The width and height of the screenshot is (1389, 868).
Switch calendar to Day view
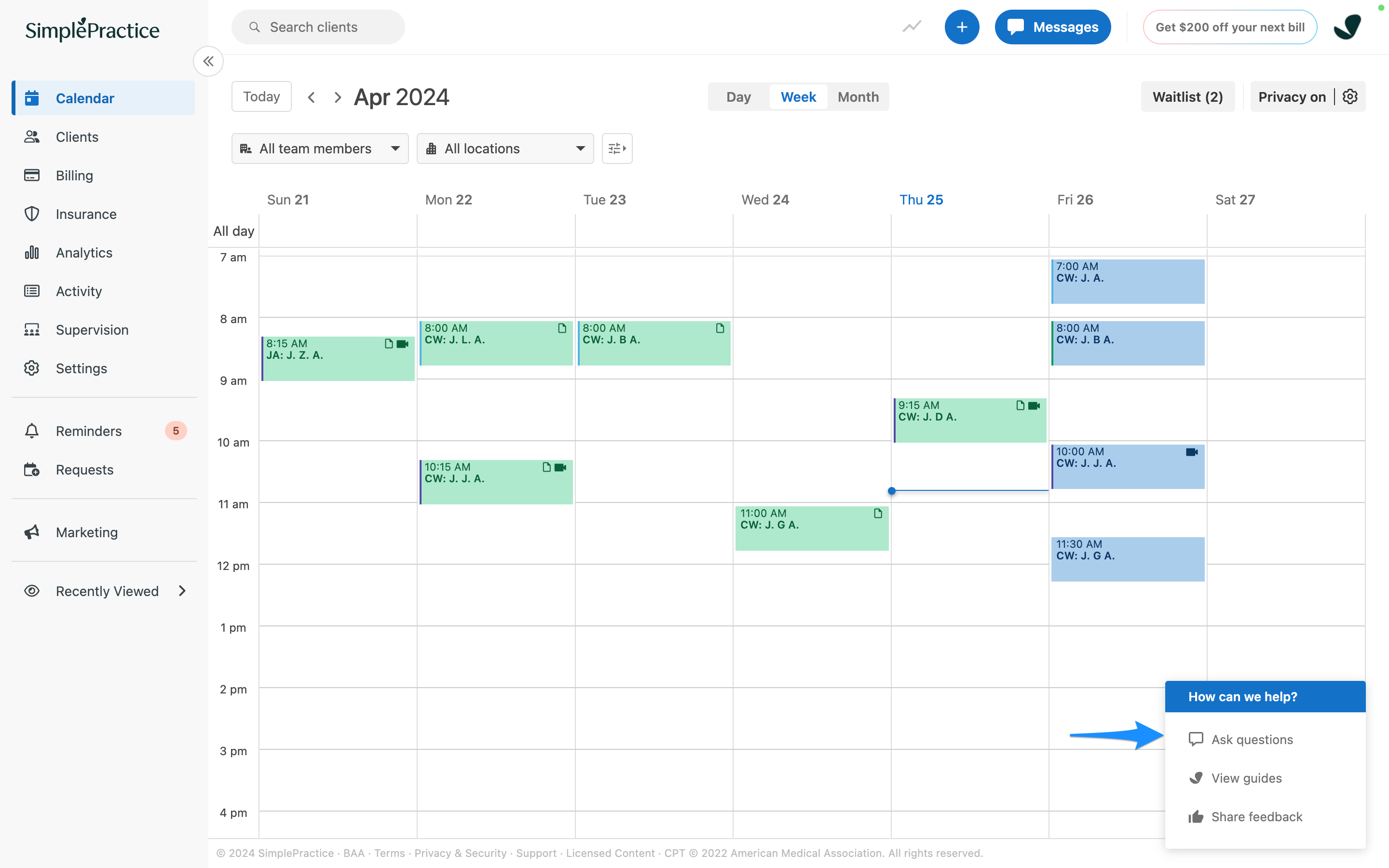tap(738, 97)
